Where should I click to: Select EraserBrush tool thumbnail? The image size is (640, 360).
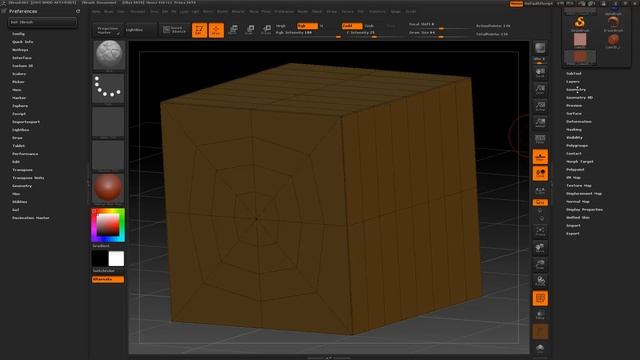coord(613,23)
